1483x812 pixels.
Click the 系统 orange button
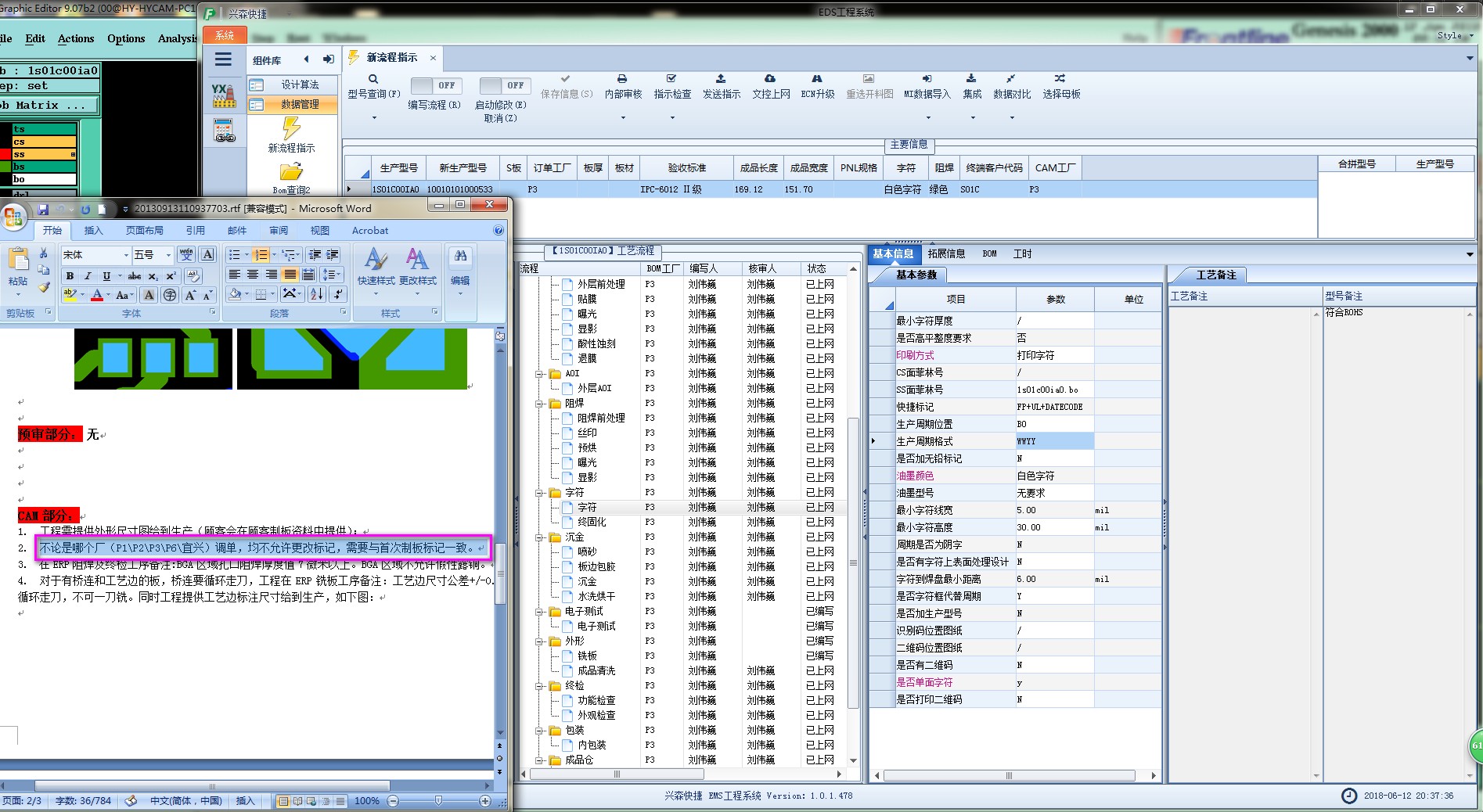pyautogui.click(x=225, y=35)
